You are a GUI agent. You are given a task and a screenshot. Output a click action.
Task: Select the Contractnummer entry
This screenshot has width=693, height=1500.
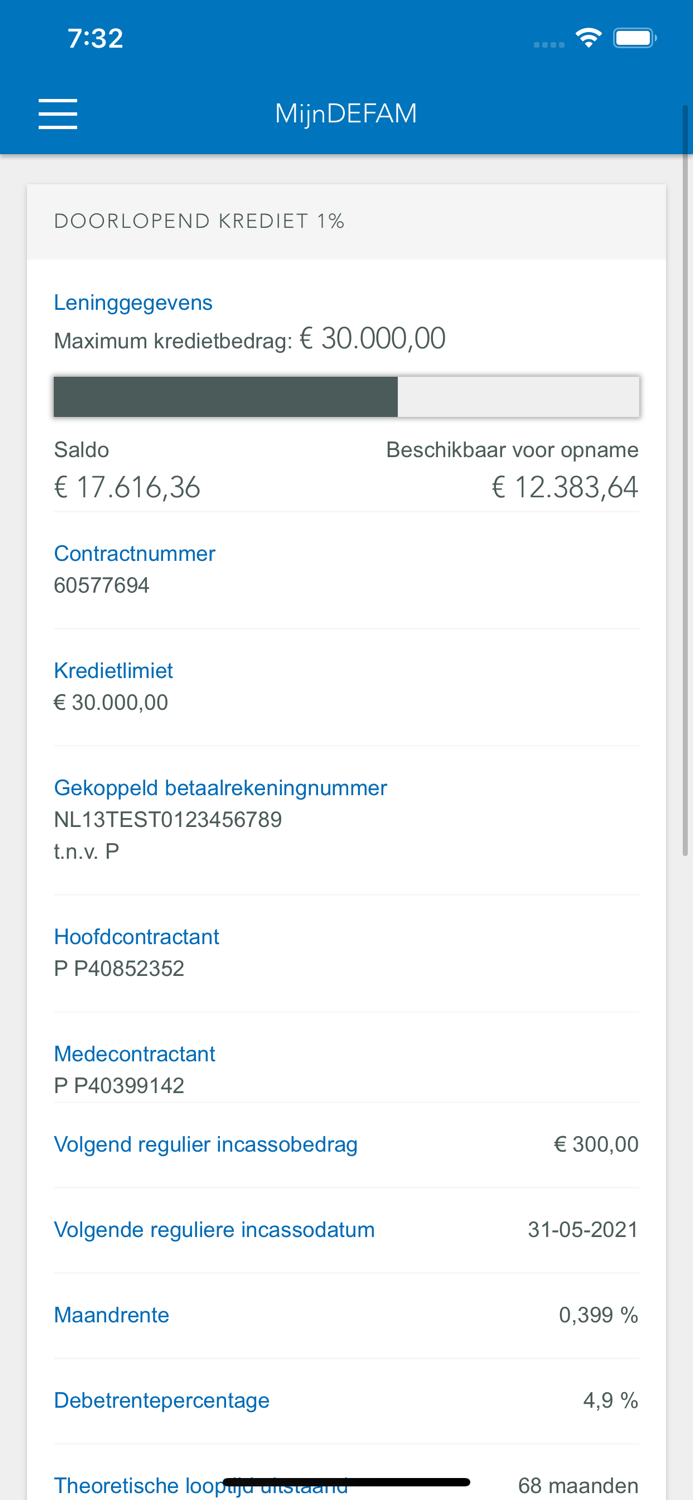[135, 553]
